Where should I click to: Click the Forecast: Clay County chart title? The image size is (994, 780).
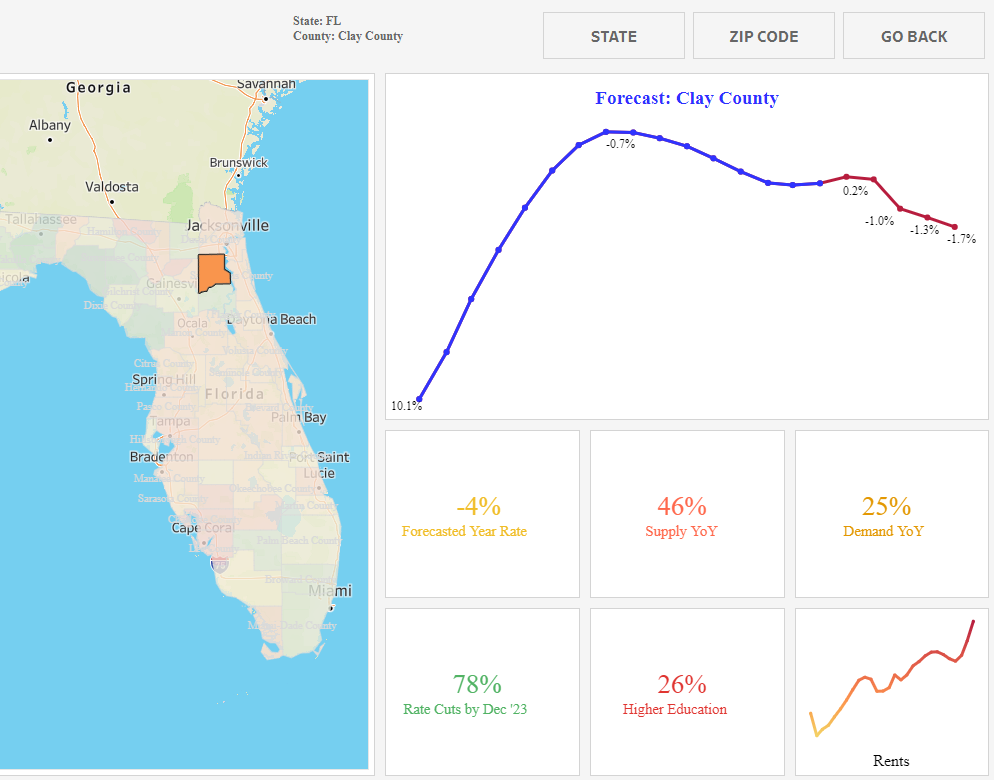coord(686,98)
